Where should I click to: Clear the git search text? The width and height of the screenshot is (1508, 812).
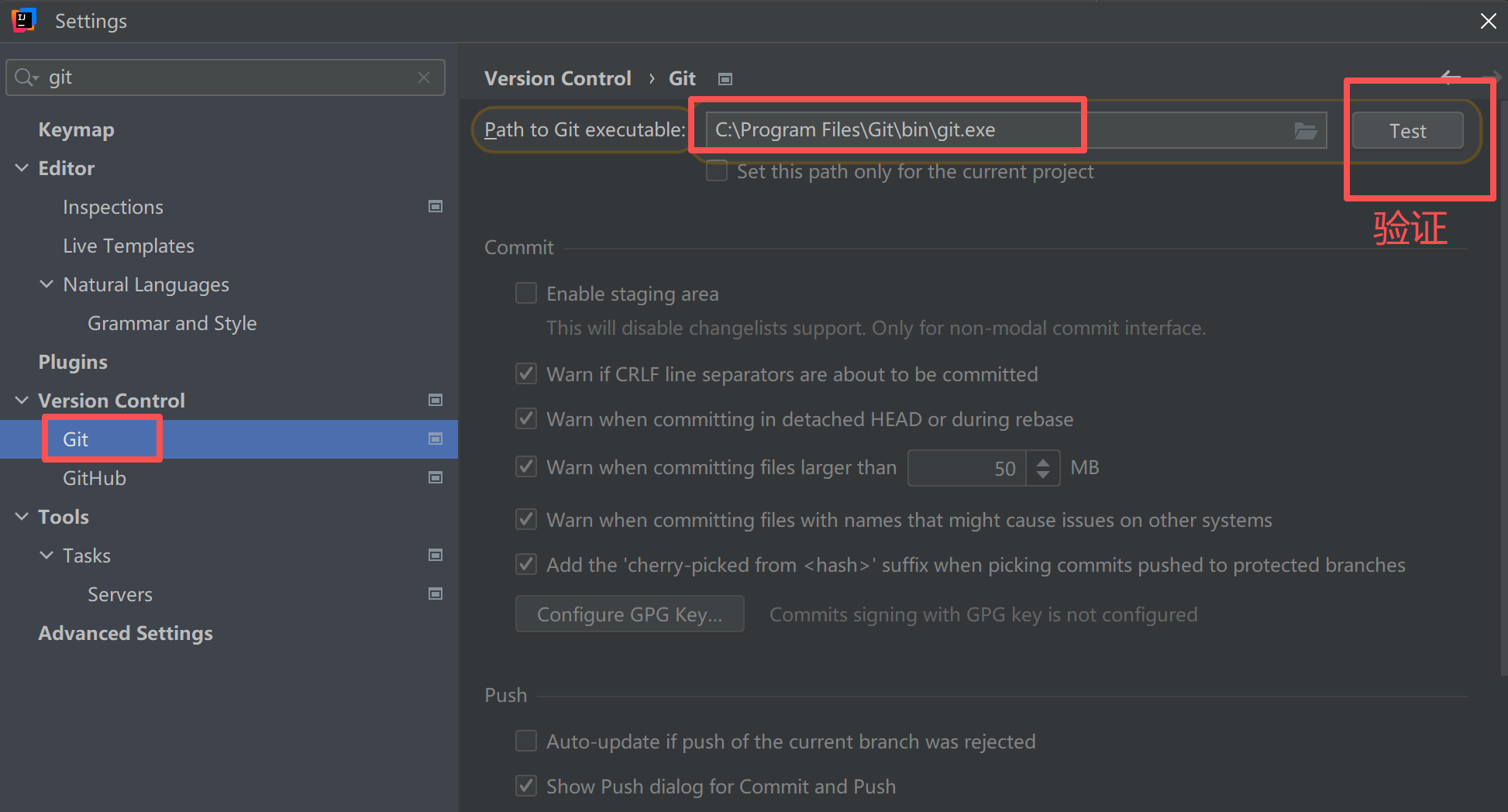[424, 77]
